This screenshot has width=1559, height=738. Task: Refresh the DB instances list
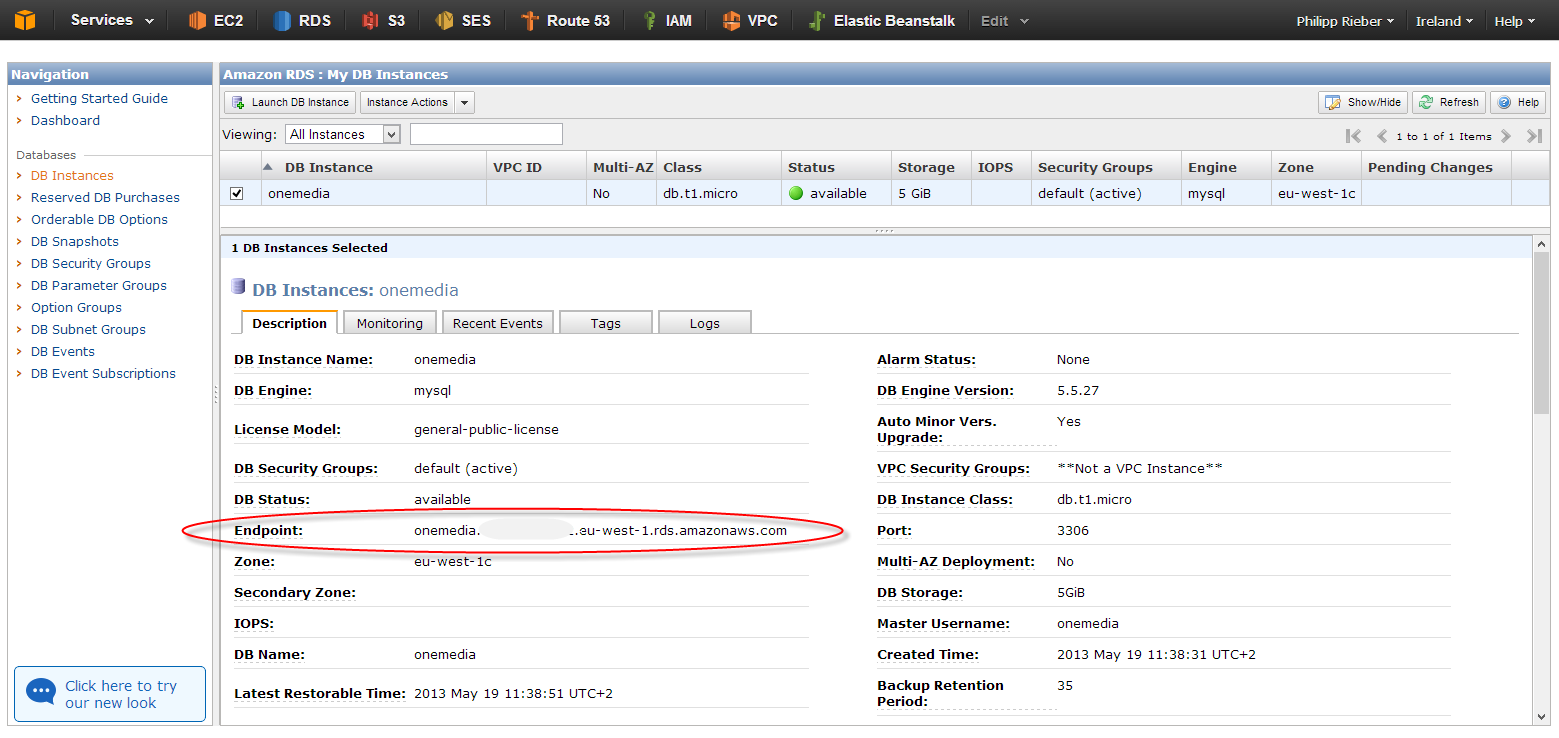(x=1449, y=102)
